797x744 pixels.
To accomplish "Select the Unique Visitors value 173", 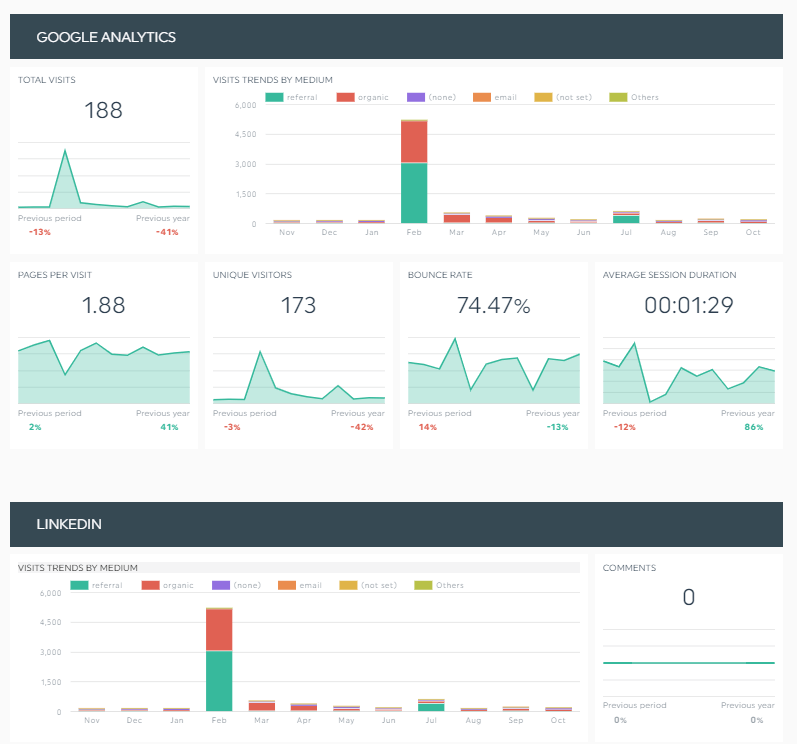I will 298,305.
